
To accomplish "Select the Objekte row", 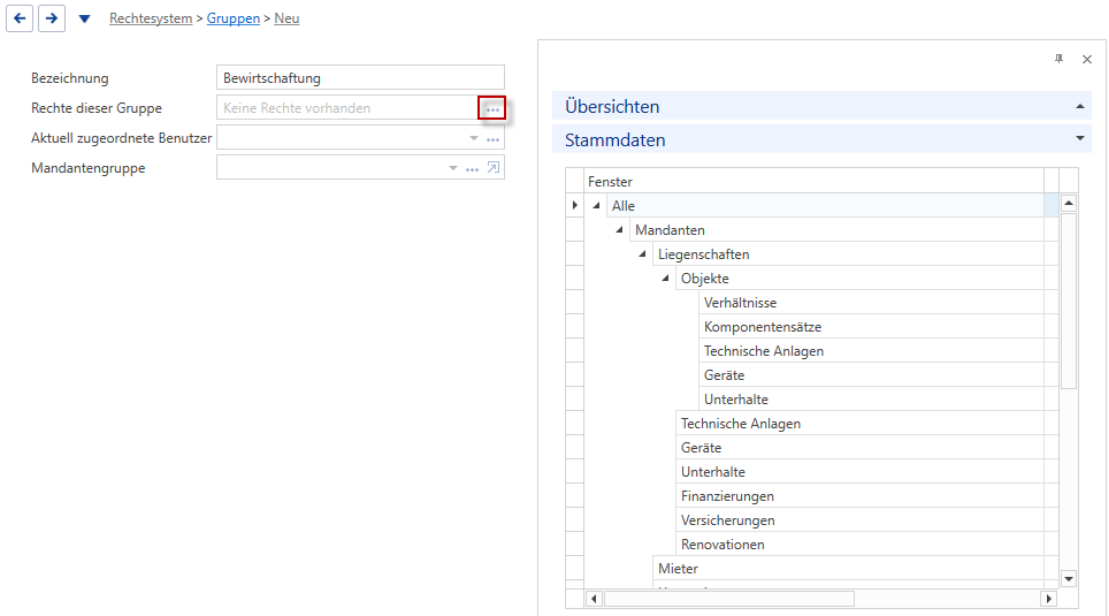I will pyautogui.click(x=859, y=278).
